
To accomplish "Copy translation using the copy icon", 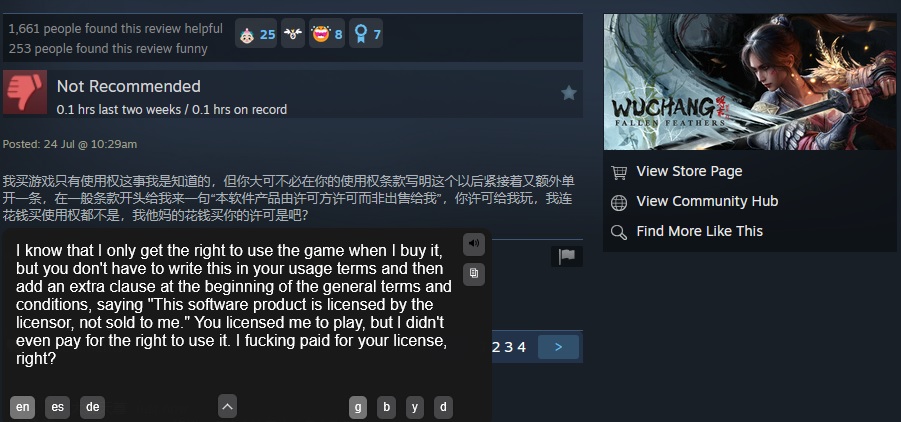I will 473,274.
